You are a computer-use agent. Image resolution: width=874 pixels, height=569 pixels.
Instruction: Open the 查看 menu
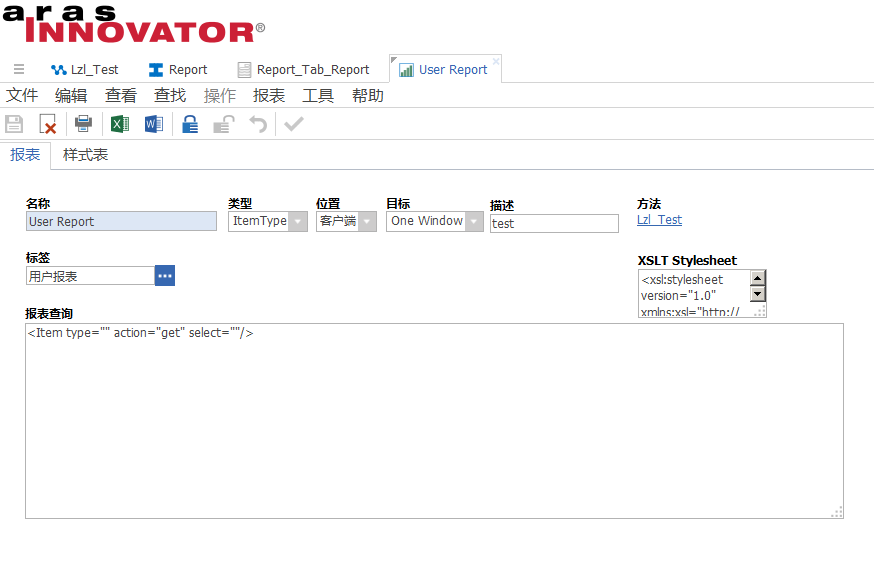point(120,95)
